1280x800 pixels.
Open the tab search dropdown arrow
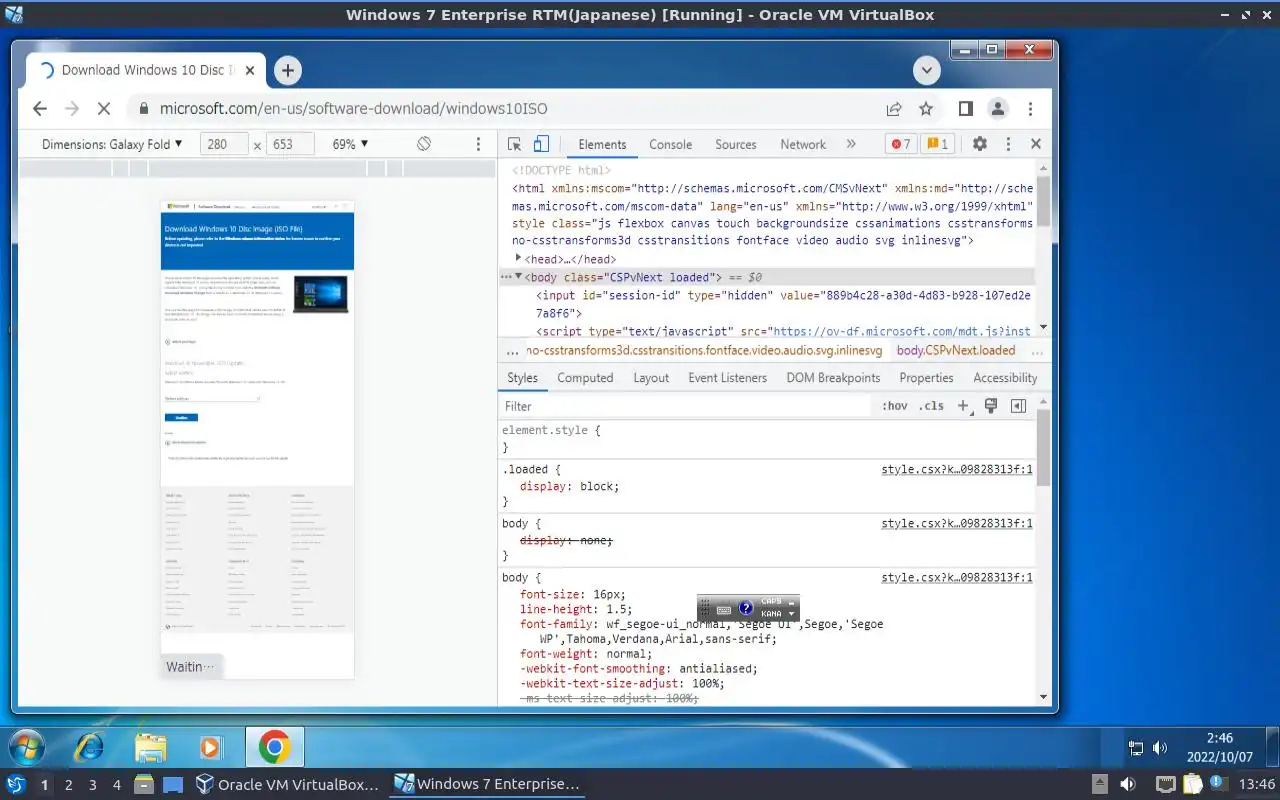pyautogui.click(x=927, y=70)
